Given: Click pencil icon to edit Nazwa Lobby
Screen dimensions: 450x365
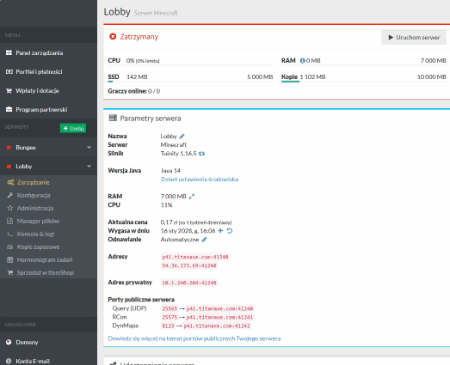Looking at the screenshot, I should pos(182,136).
